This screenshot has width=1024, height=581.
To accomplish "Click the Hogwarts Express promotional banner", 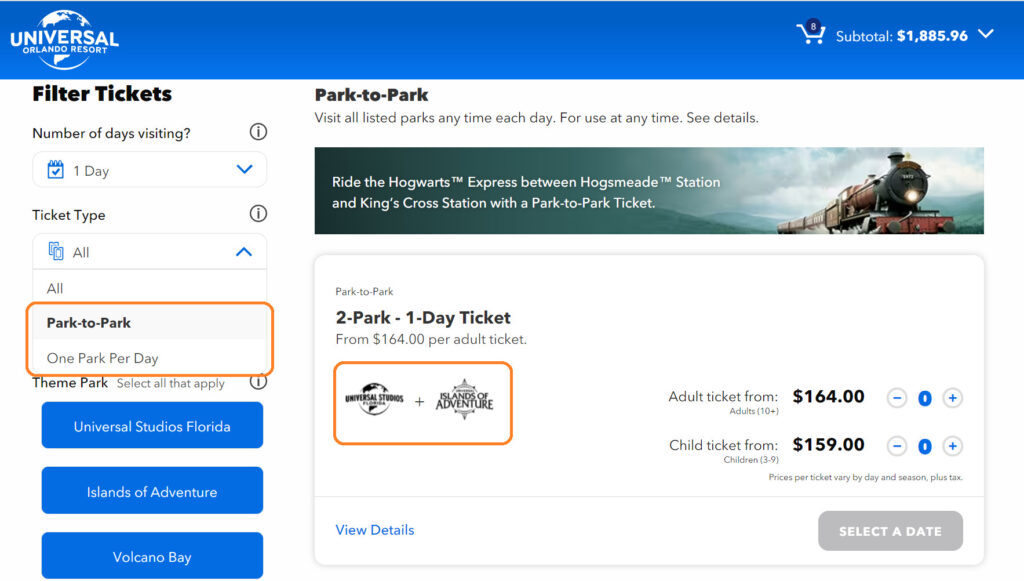I will click(x=649, y=191).
